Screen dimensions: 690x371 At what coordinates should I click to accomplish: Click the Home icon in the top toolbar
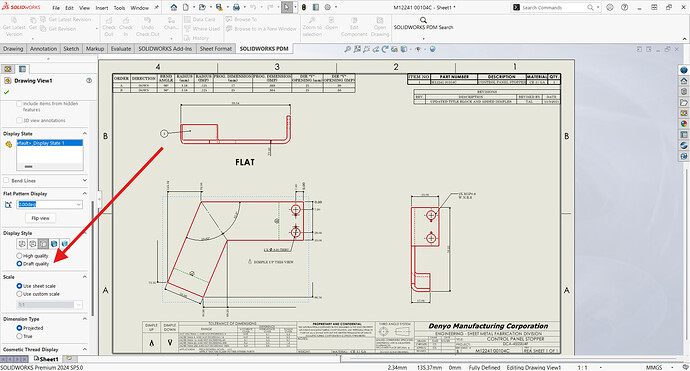click(x=174, y=7)
